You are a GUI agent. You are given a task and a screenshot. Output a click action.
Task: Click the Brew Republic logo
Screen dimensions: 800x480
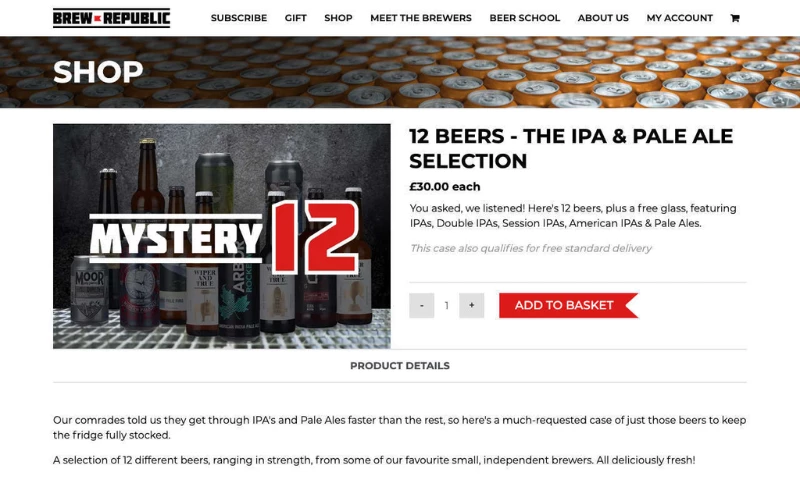pyautogui.click(x=111, y=18)
